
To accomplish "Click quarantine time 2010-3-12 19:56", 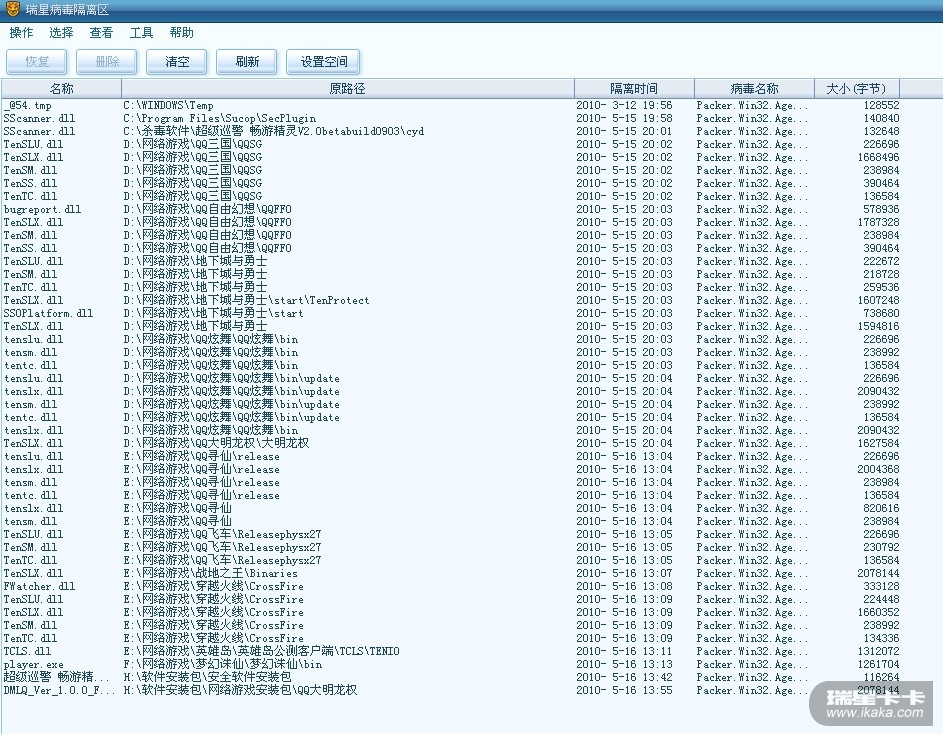I will [x=624, y=105].
